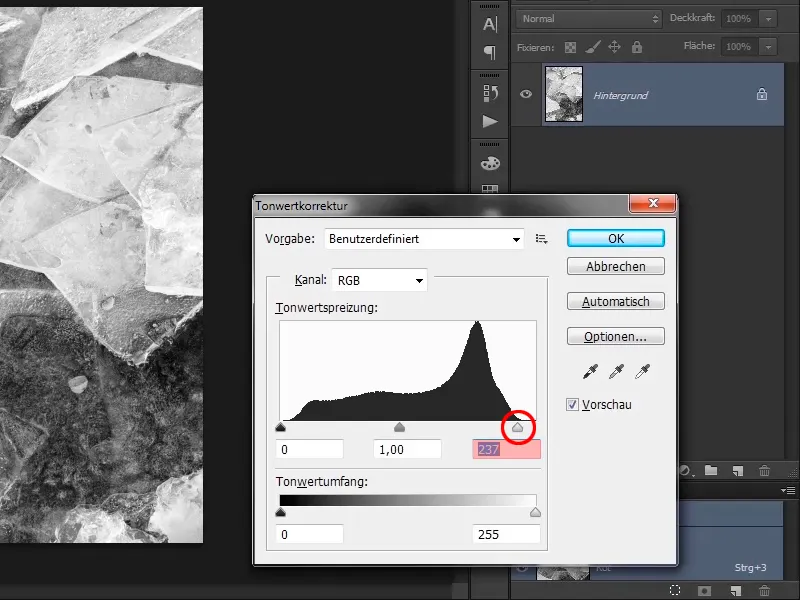Click OK in Tonwertkorrektur dialog
The width and height of the screenshot is (800, 600).
tap(616, 238)
